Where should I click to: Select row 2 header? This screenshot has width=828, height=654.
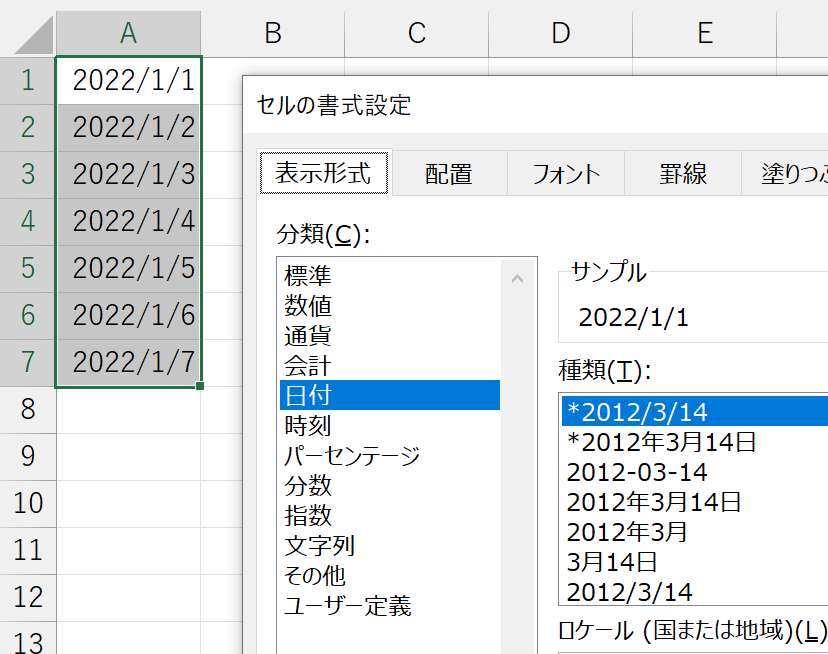(27, 128)
